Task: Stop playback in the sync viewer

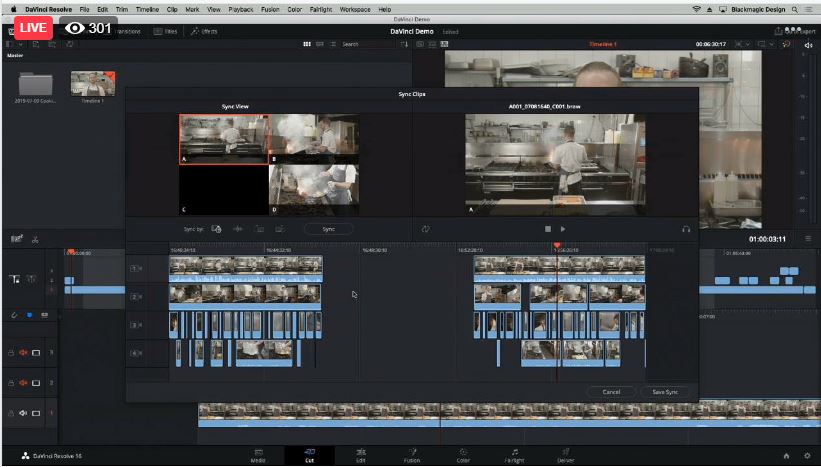Action: [548, 229]
